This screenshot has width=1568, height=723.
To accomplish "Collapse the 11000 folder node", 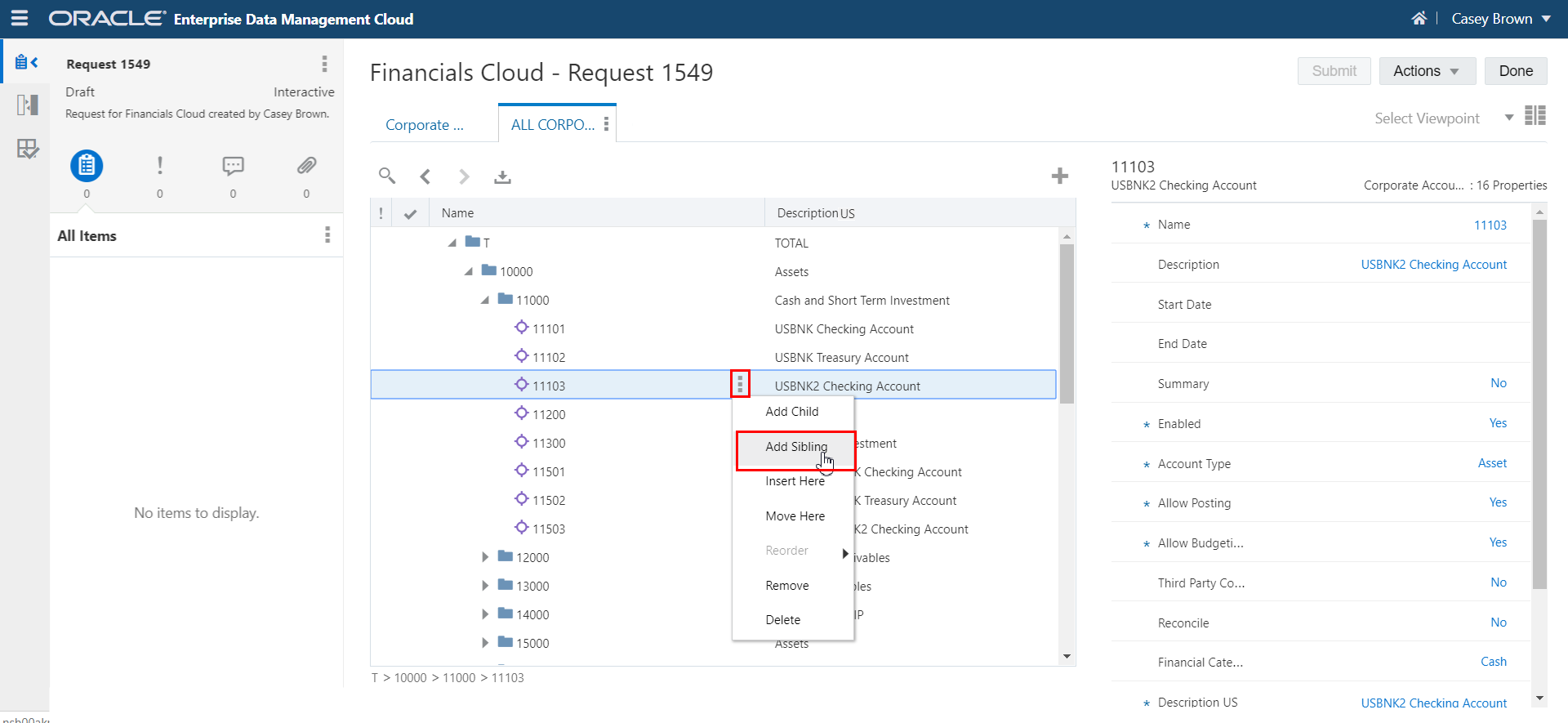I will click(x=484, y=300).
